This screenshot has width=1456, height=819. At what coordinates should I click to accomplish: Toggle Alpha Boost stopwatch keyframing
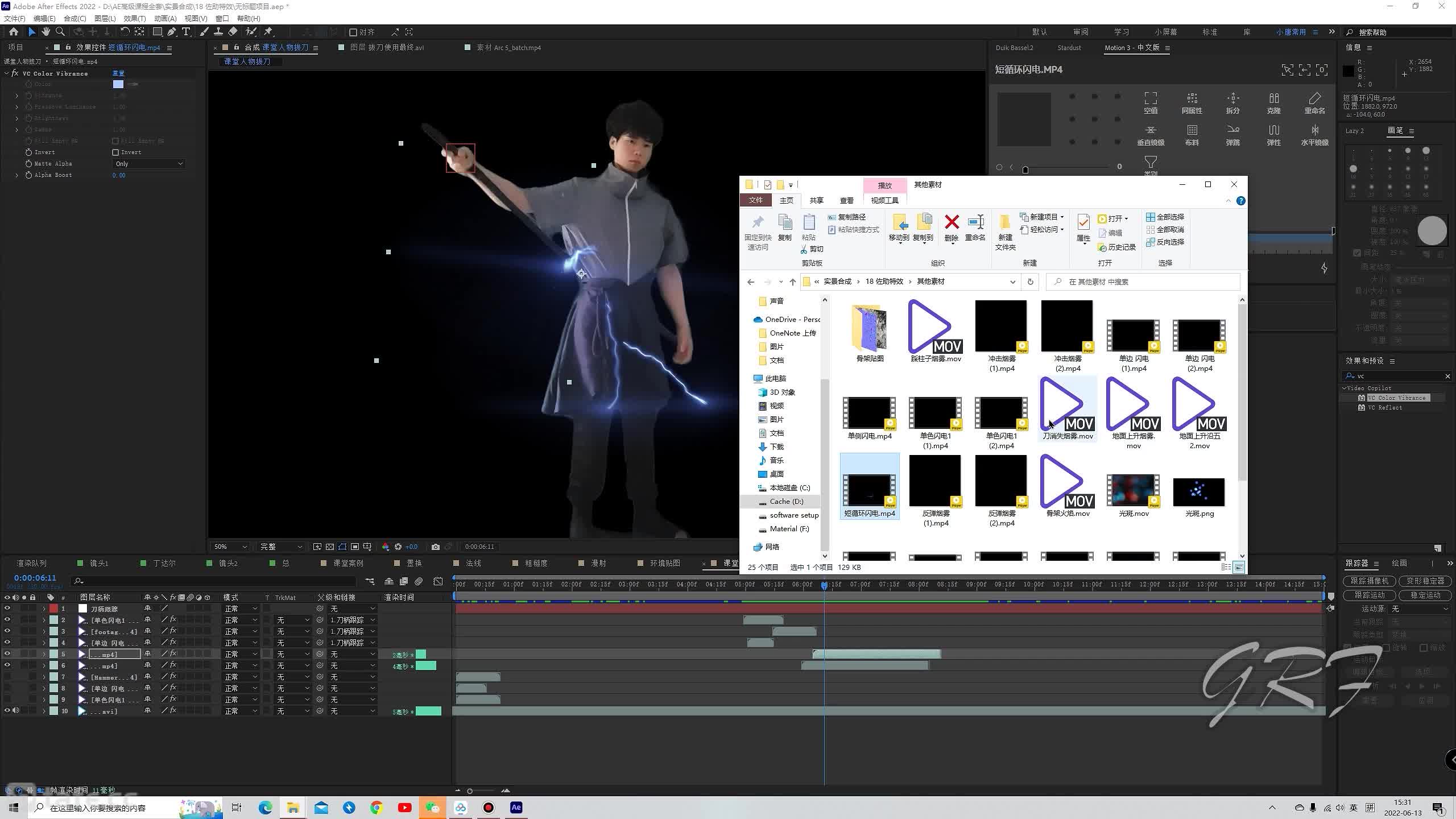[28, 175]
